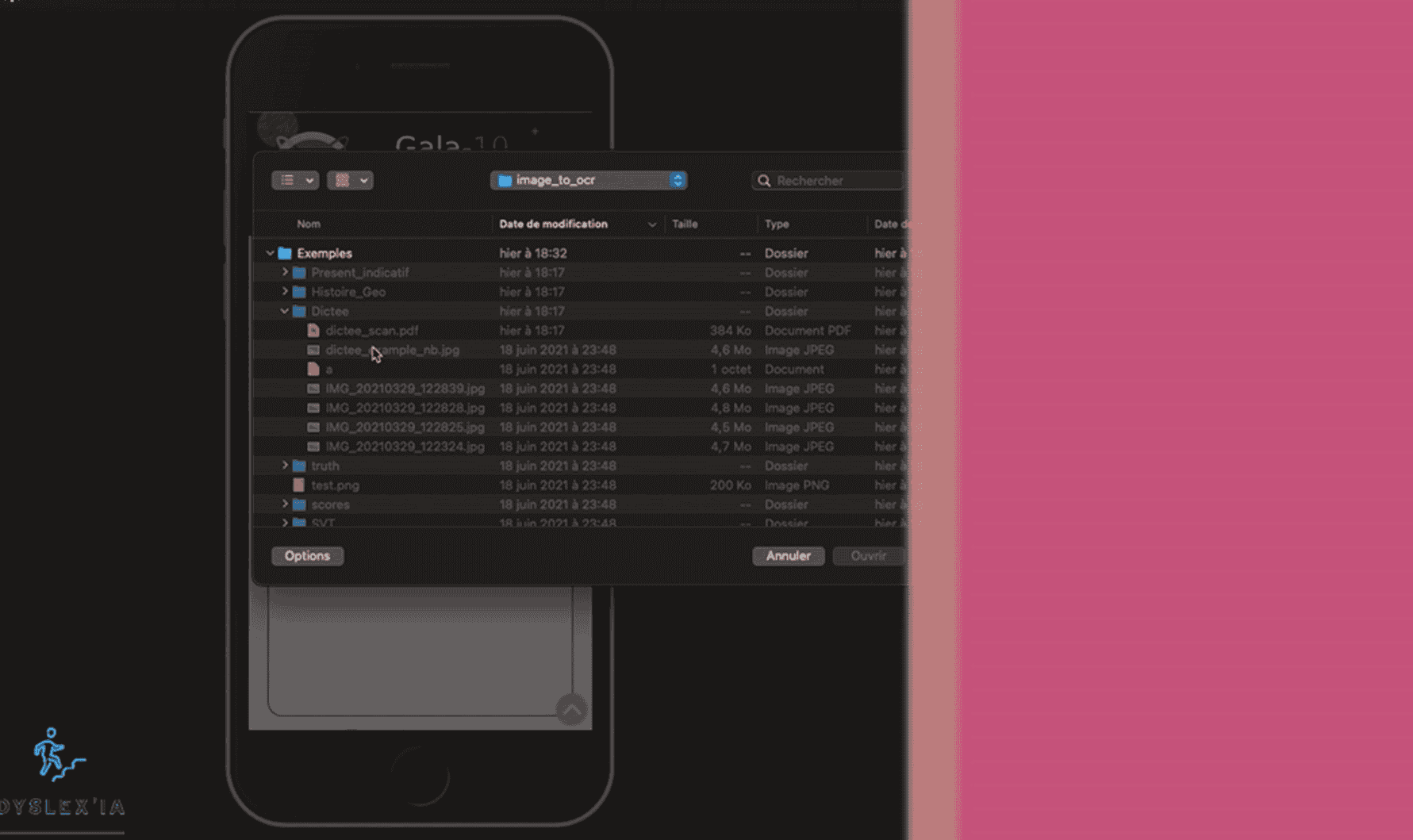The height and width of the screenshot is (840, 1413).
Task: Click the Exemples folder icon
Action: click(x=285, y=253)
